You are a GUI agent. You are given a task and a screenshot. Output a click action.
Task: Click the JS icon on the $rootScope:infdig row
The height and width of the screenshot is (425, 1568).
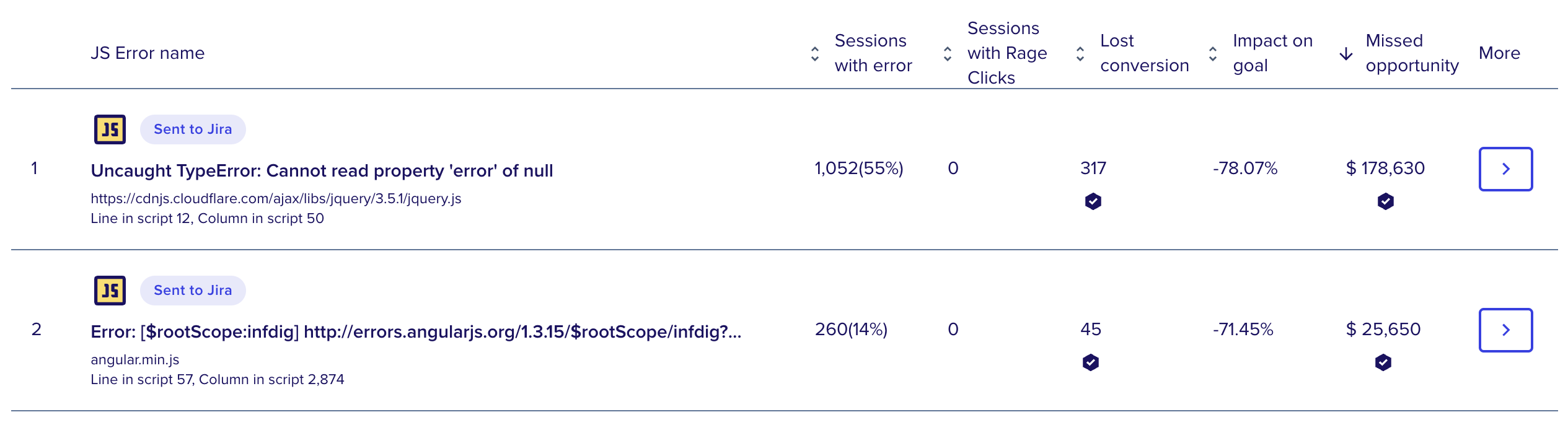click(110, 291)
